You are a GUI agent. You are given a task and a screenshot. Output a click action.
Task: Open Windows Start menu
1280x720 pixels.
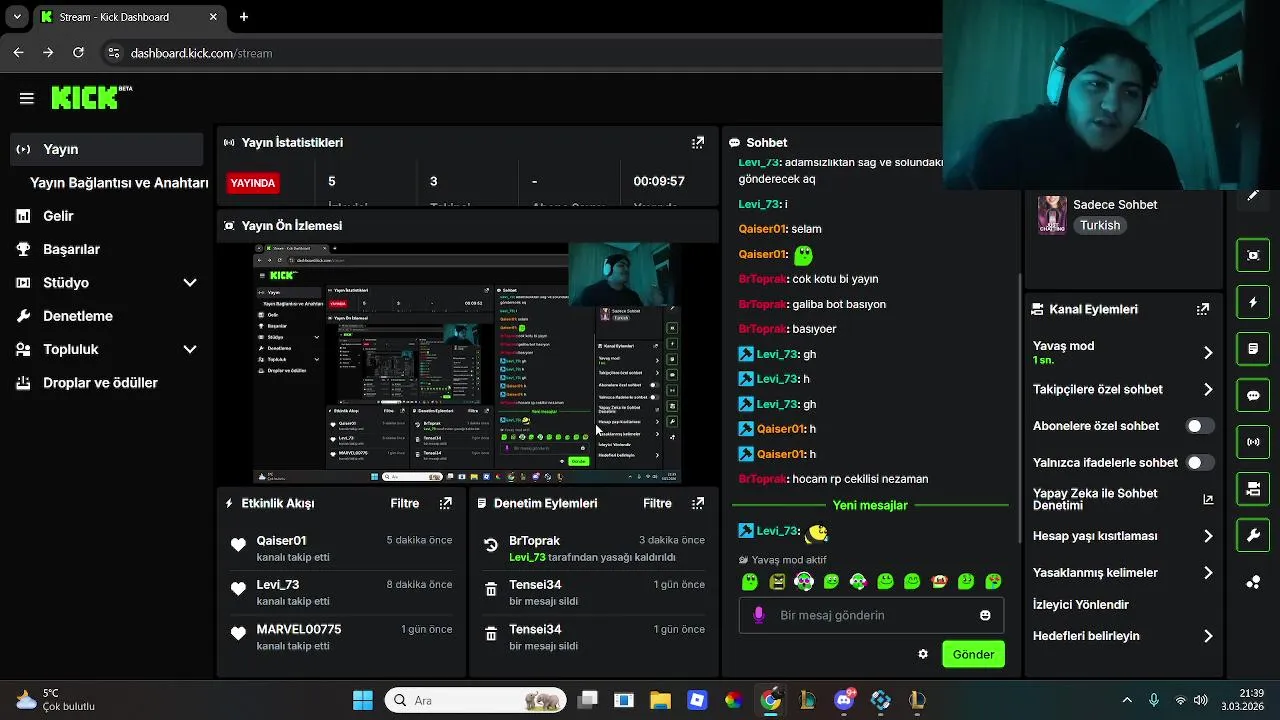click(x=363, y=700)
